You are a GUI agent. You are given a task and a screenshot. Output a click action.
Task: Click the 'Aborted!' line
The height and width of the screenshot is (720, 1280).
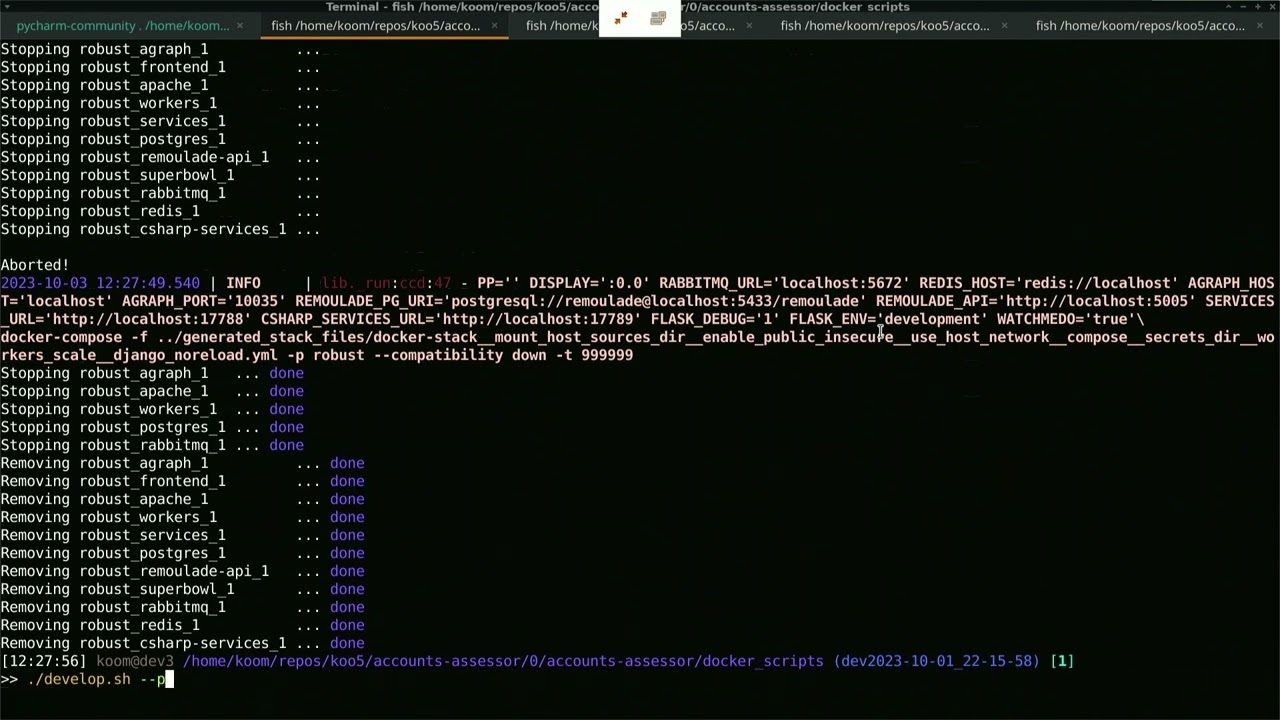point(35,265)
